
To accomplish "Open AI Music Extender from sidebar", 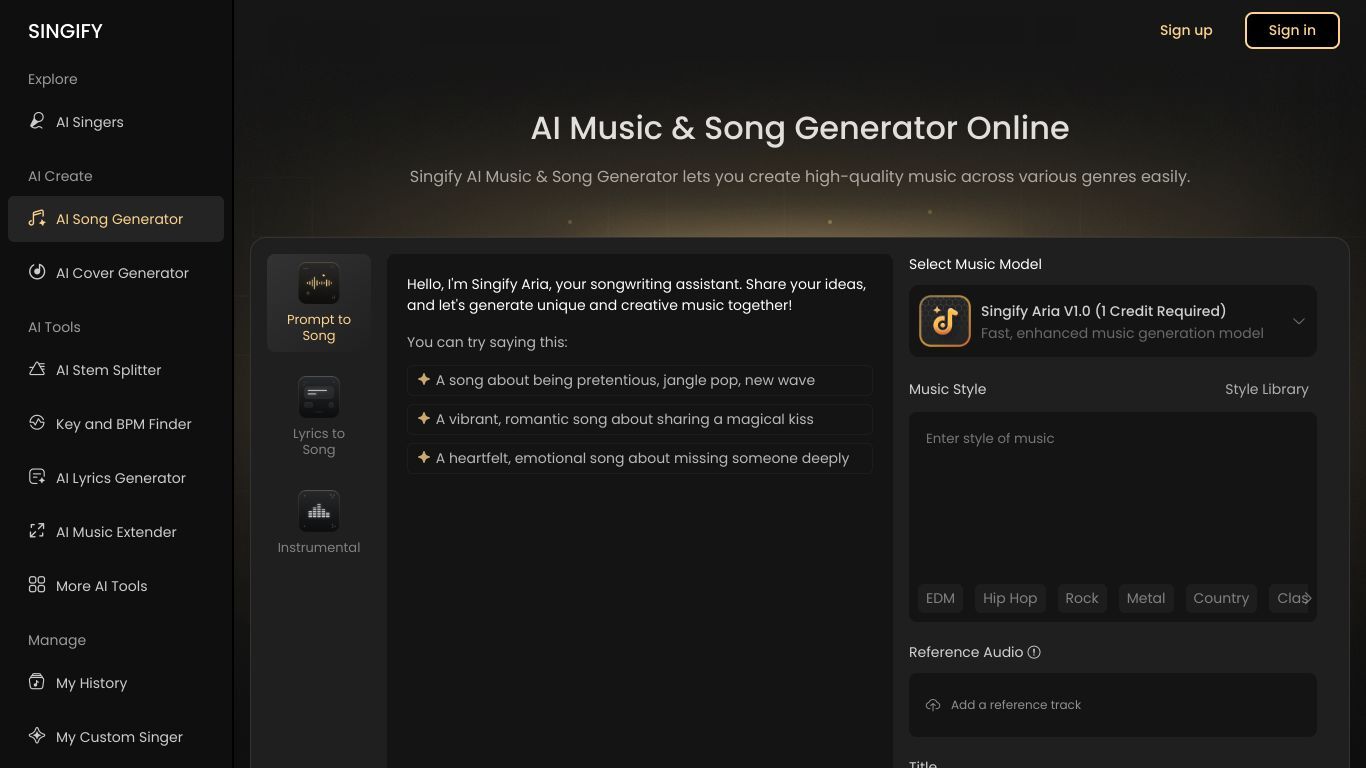I will pos(116,532).
